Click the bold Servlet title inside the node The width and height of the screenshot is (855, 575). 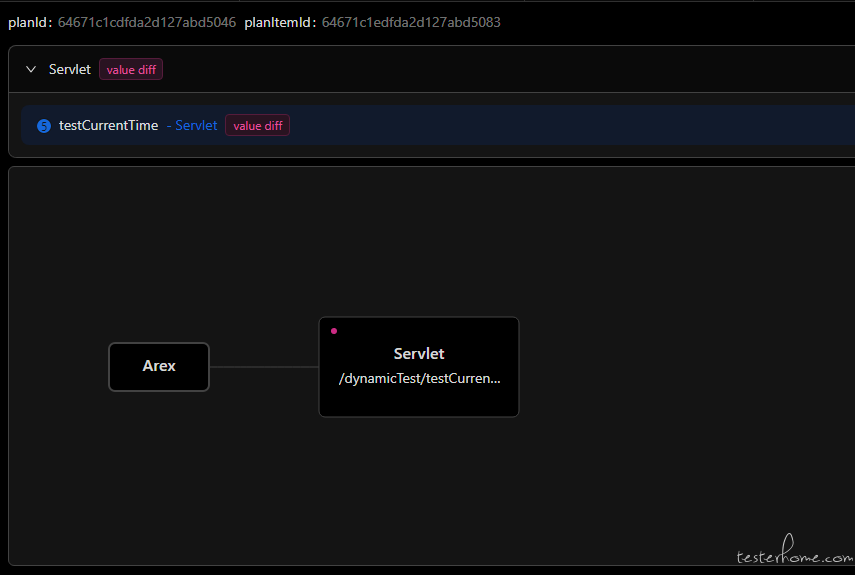click(x=419, y=354)
